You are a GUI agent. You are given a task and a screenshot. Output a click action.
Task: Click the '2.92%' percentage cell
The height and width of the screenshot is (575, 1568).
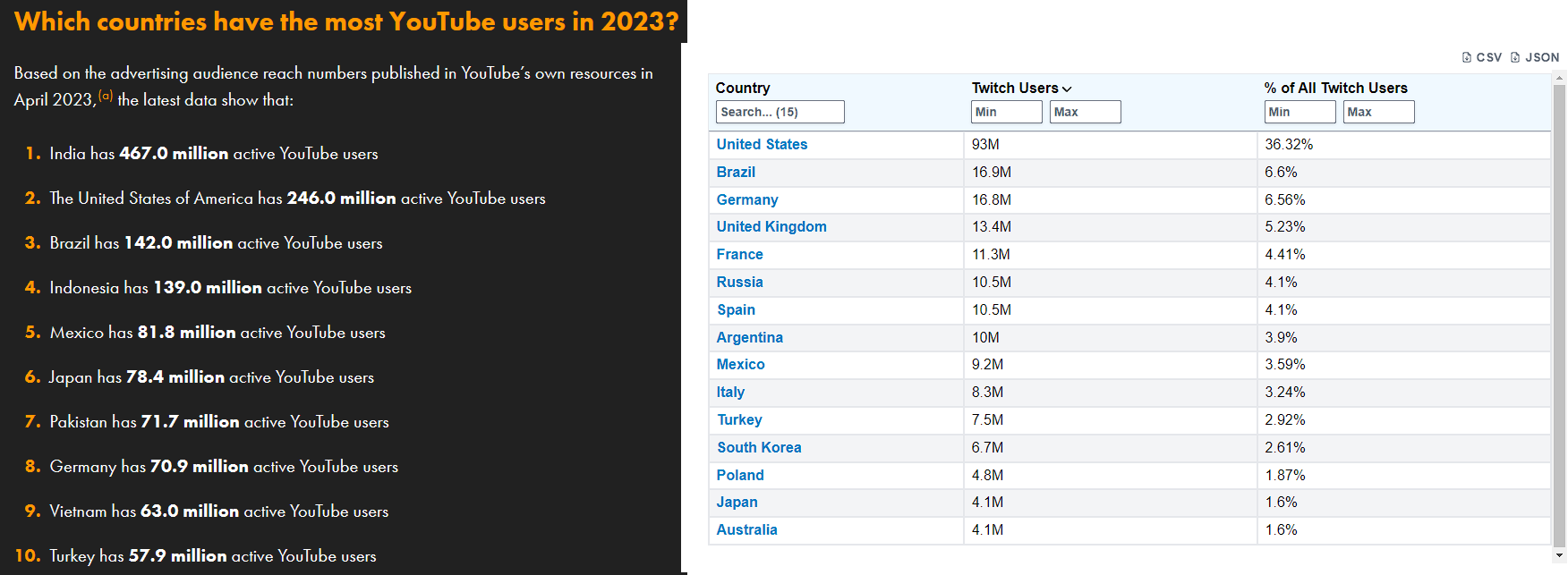pos(1403,420)
